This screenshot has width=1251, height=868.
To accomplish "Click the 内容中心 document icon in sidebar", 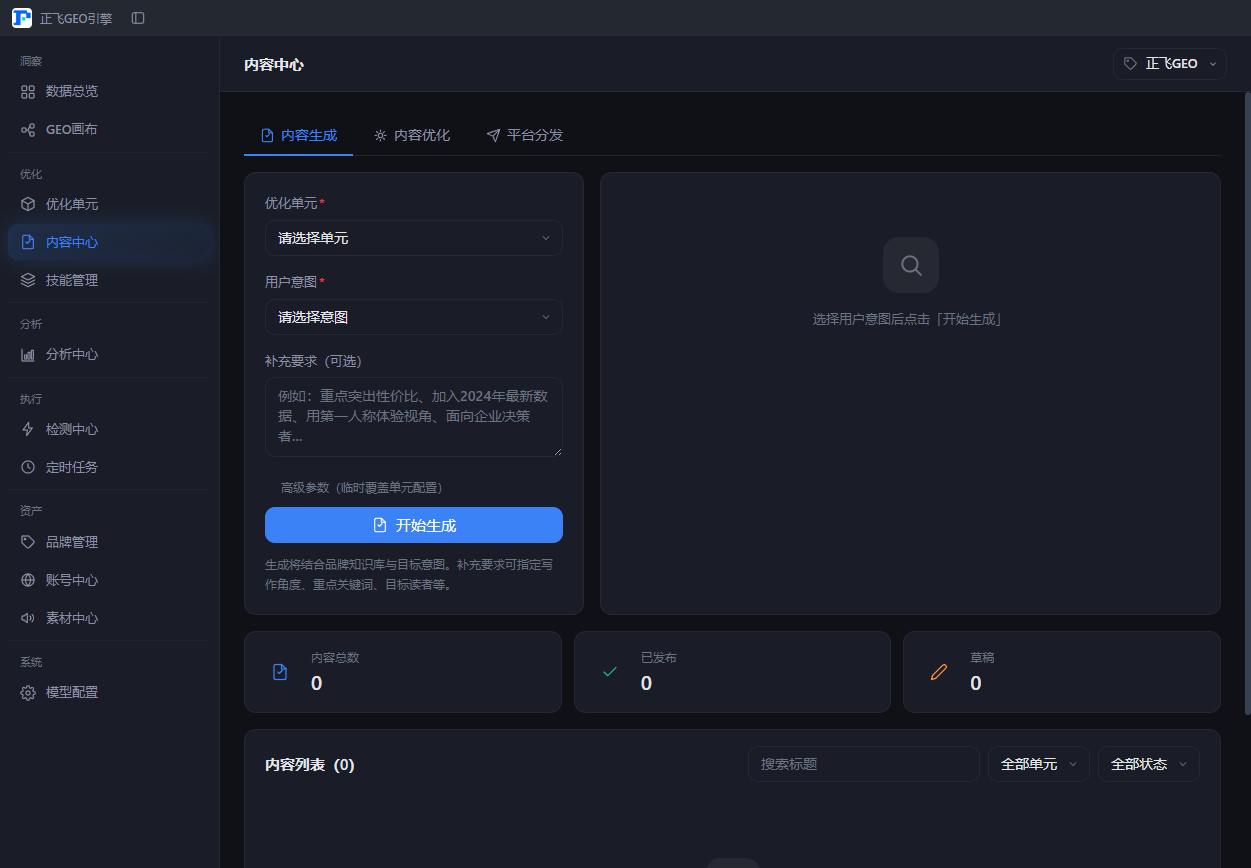I will (28, 242).
